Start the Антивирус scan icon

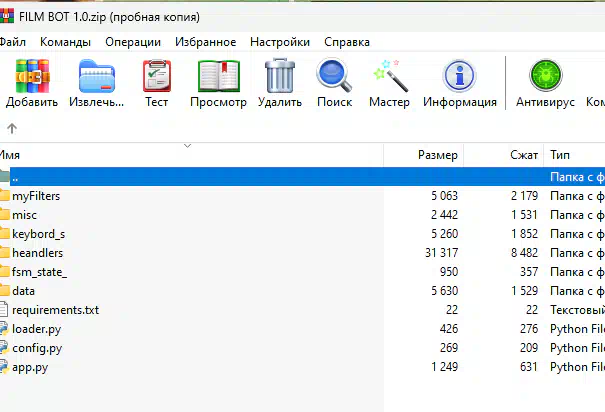click(545, 75)
